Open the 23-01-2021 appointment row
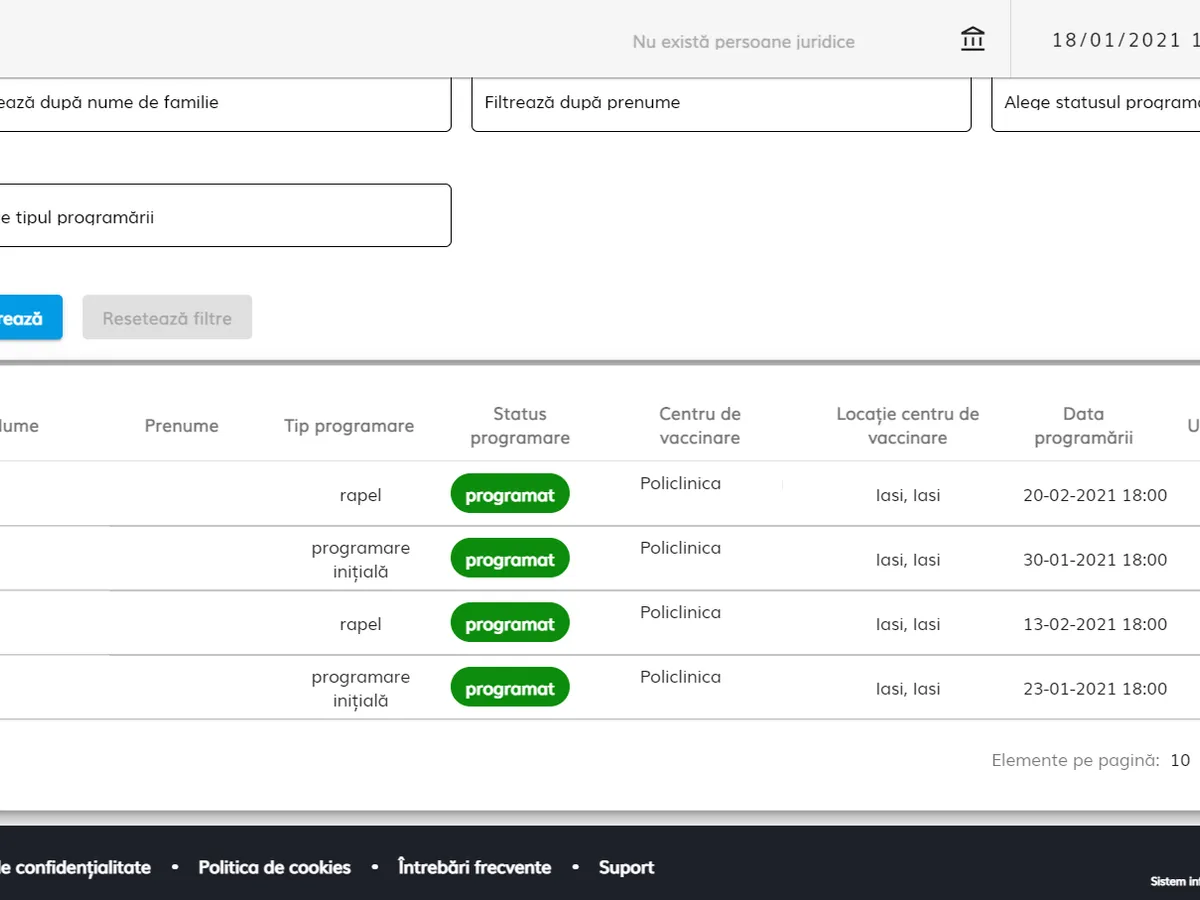Screen dimensions: 1200x900 [x=1094, y=689]
